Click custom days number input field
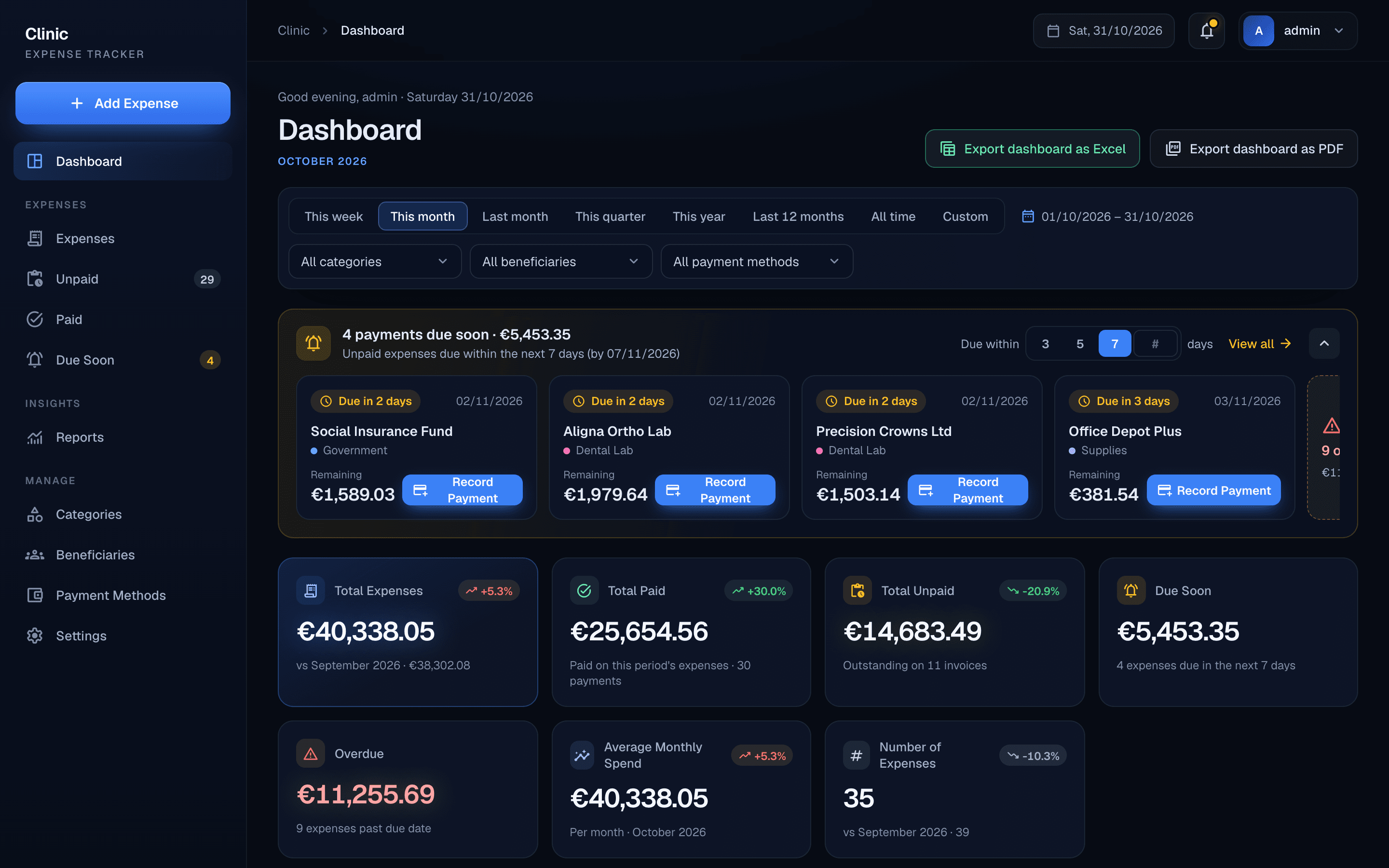Viewport: 1389px width, 868px height. [1155, 344]
